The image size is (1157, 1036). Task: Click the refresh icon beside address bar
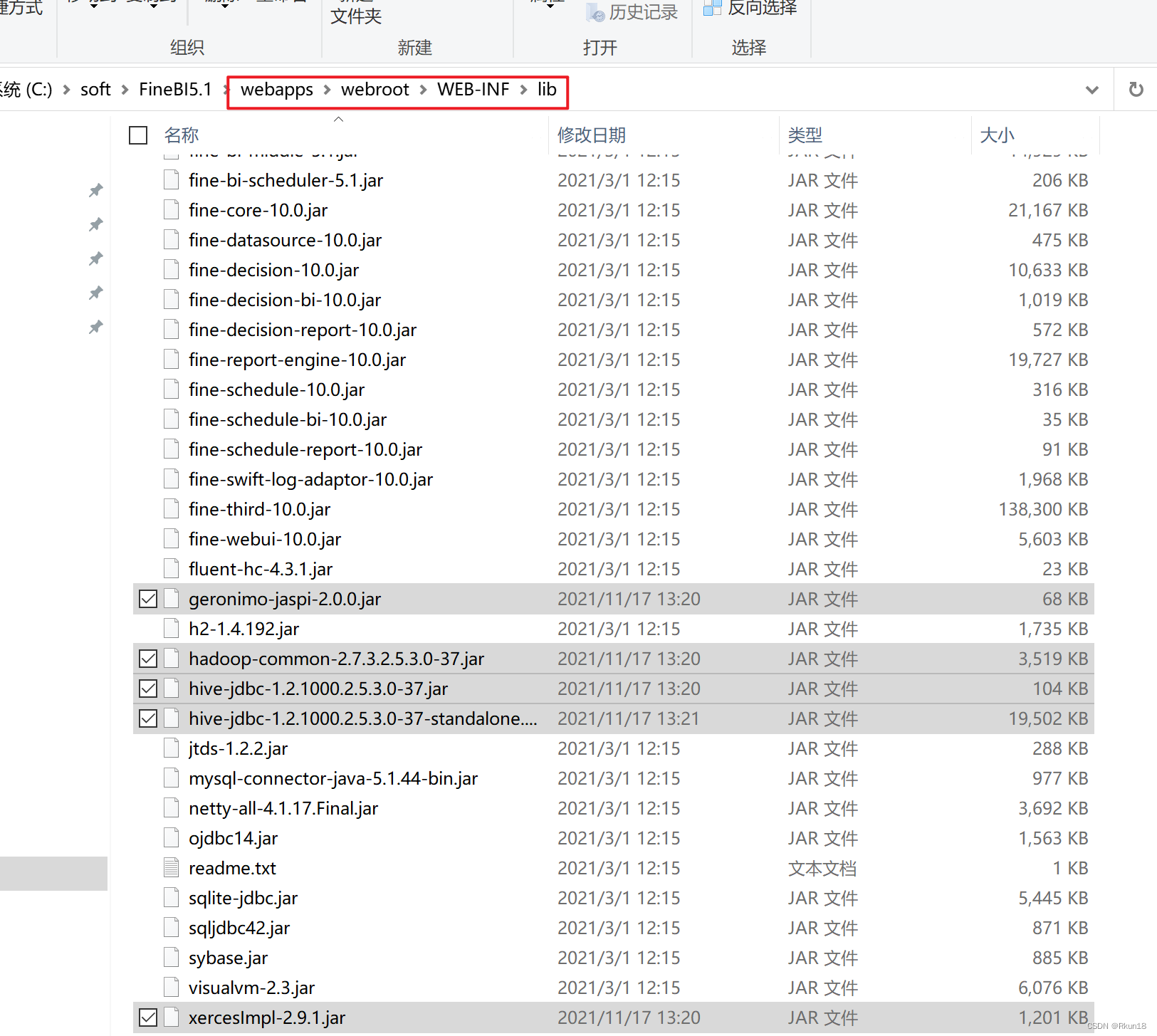1136,90
